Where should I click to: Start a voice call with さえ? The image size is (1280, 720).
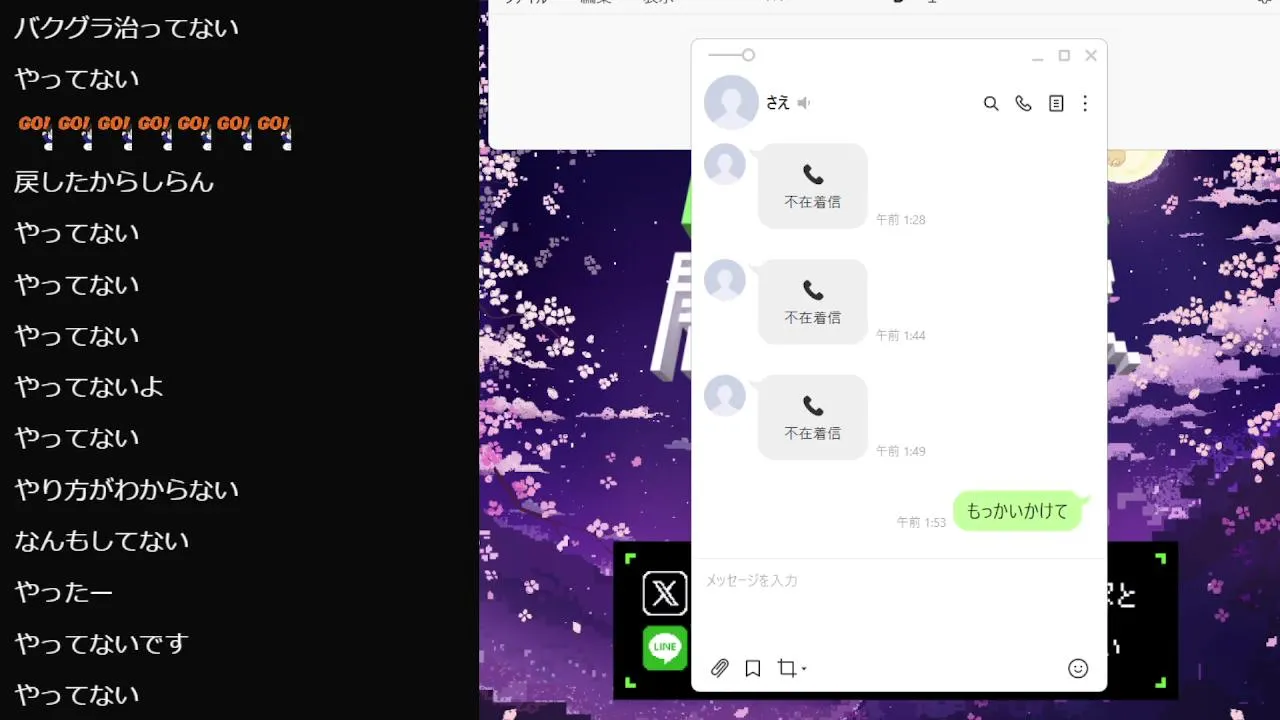coord(1023,103)
